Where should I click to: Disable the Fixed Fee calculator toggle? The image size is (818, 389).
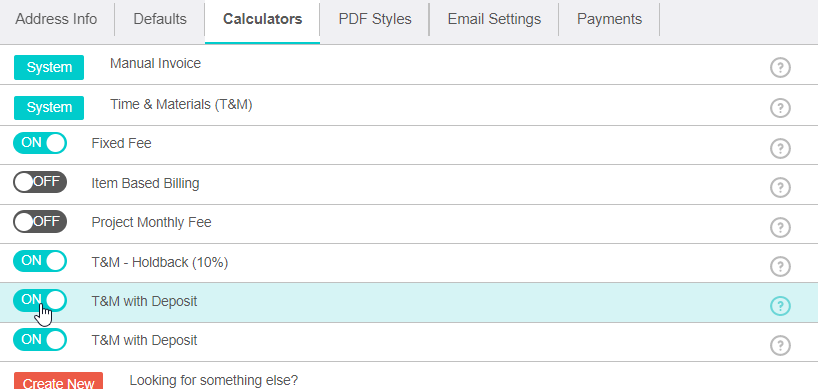pos(40,143)
